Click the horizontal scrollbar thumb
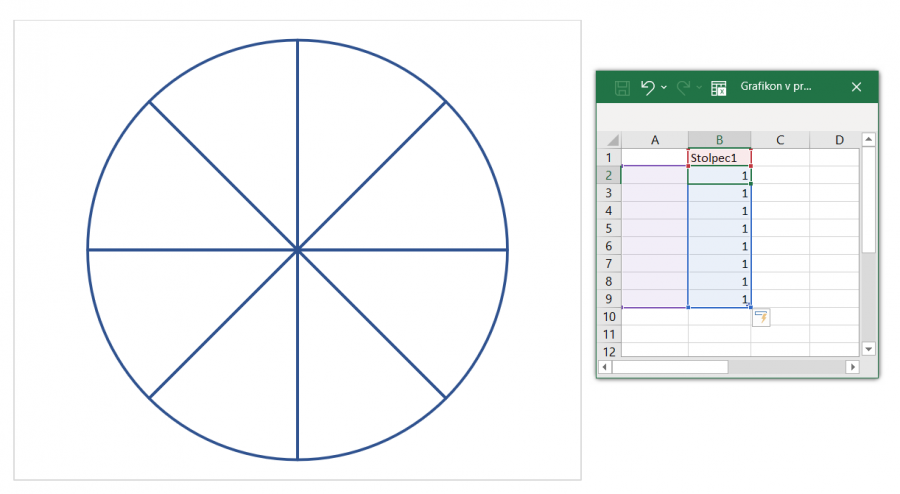900x494 pixels. (670, 367)
